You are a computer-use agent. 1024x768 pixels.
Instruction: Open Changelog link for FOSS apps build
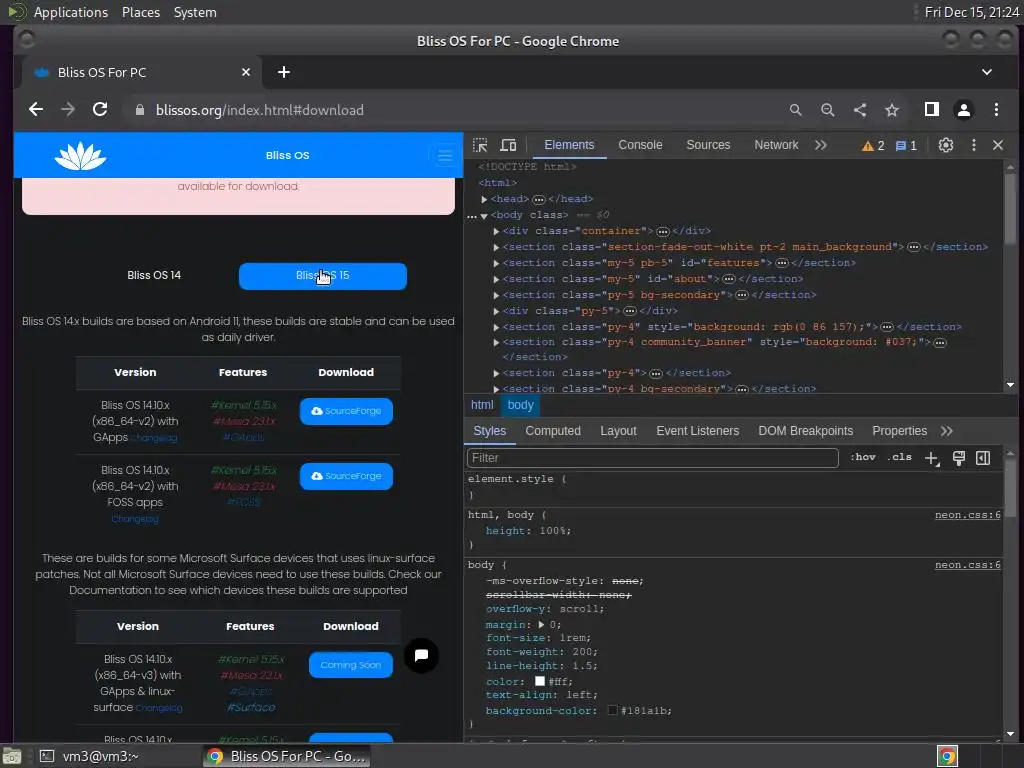click(135, 519)
